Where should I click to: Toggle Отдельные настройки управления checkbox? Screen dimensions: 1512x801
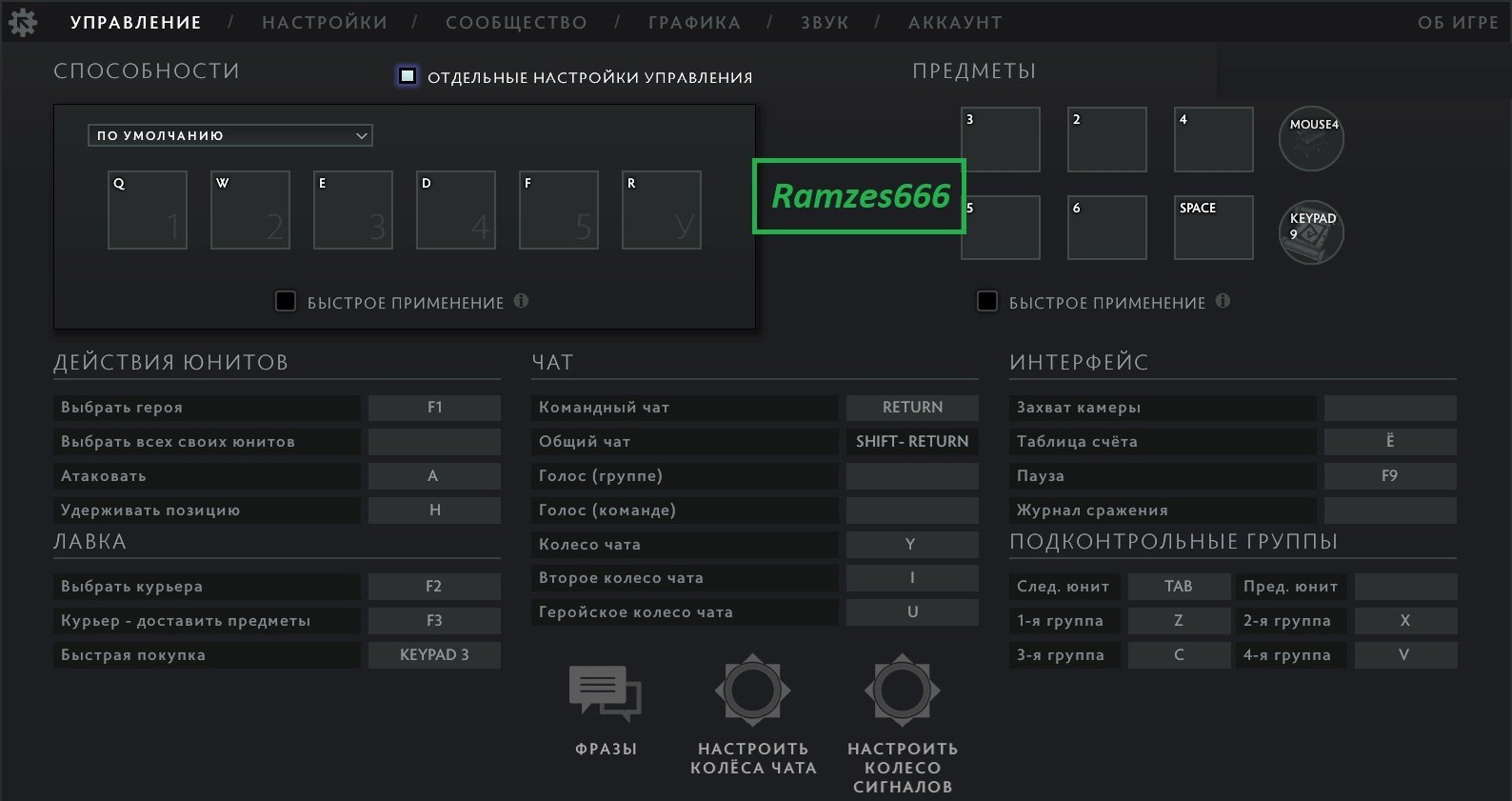tap(408, 76)
